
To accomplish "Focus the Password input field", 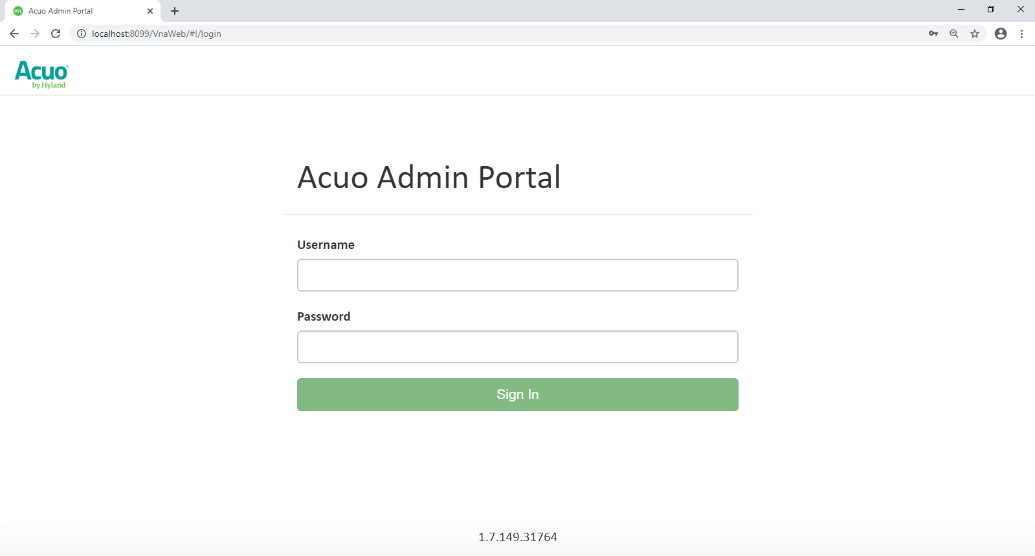I will pos(517,347).
